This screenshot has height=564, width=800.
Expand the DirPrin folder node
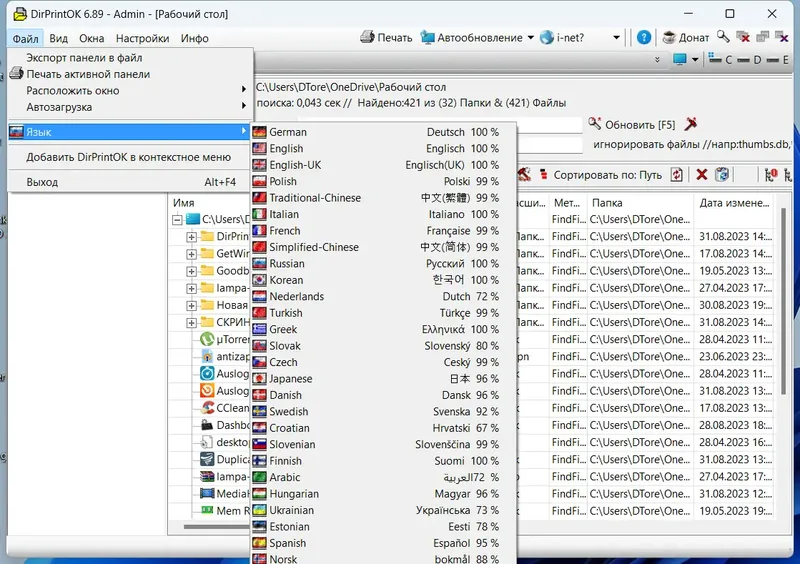[191, 237]
